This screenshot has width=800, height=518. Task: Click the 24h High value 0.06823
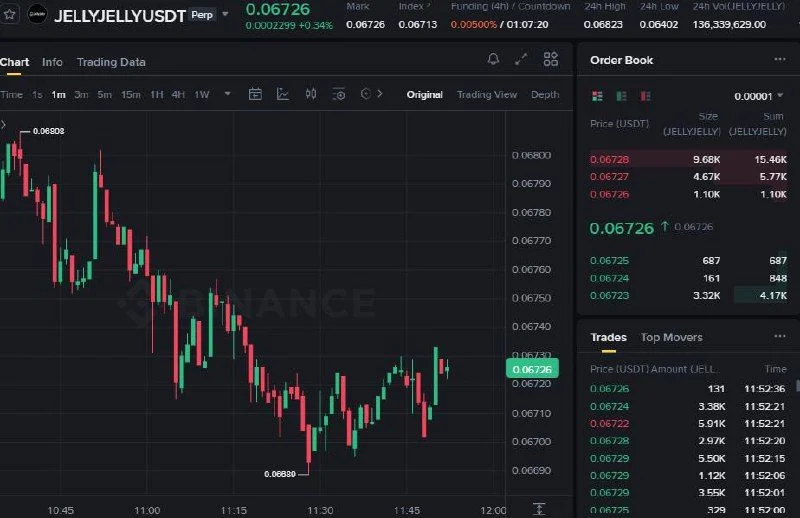[x=603, y=24]
